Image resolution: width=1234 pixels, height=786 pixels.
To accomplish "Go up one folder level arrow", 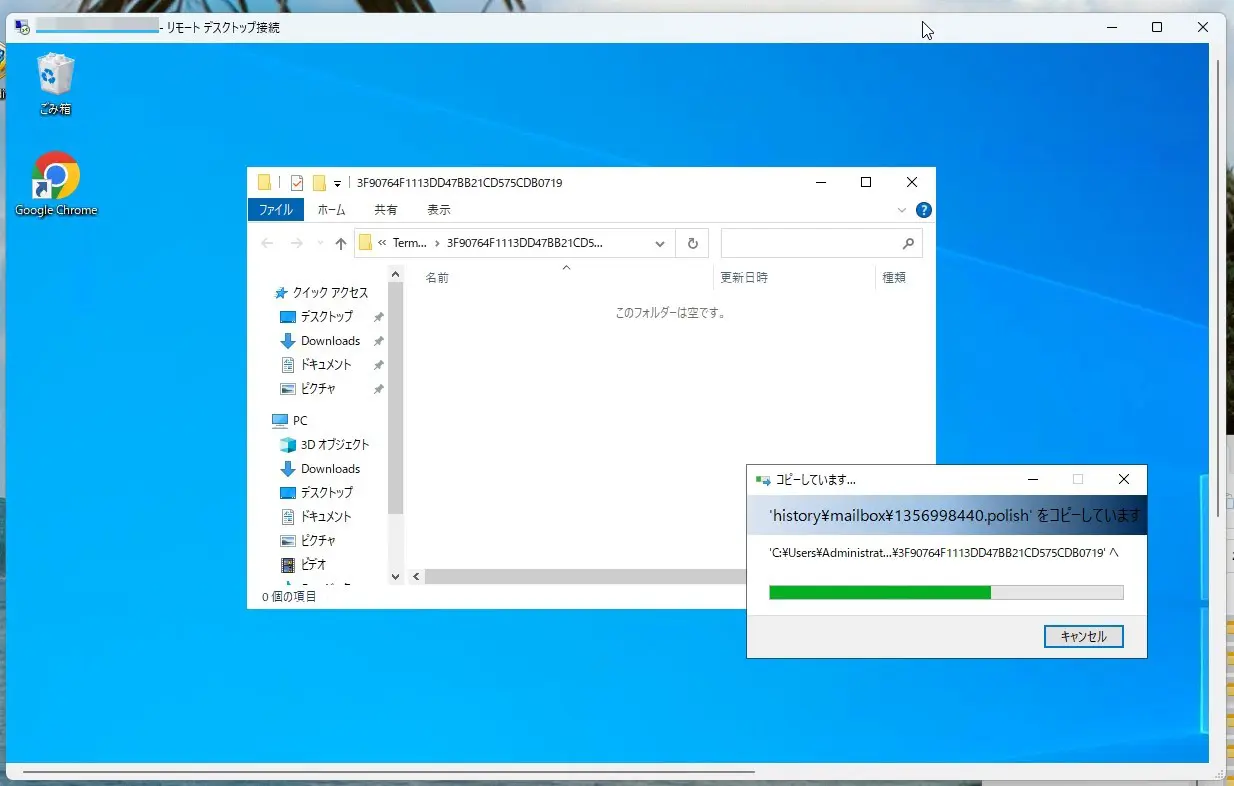I will point(341,243).
